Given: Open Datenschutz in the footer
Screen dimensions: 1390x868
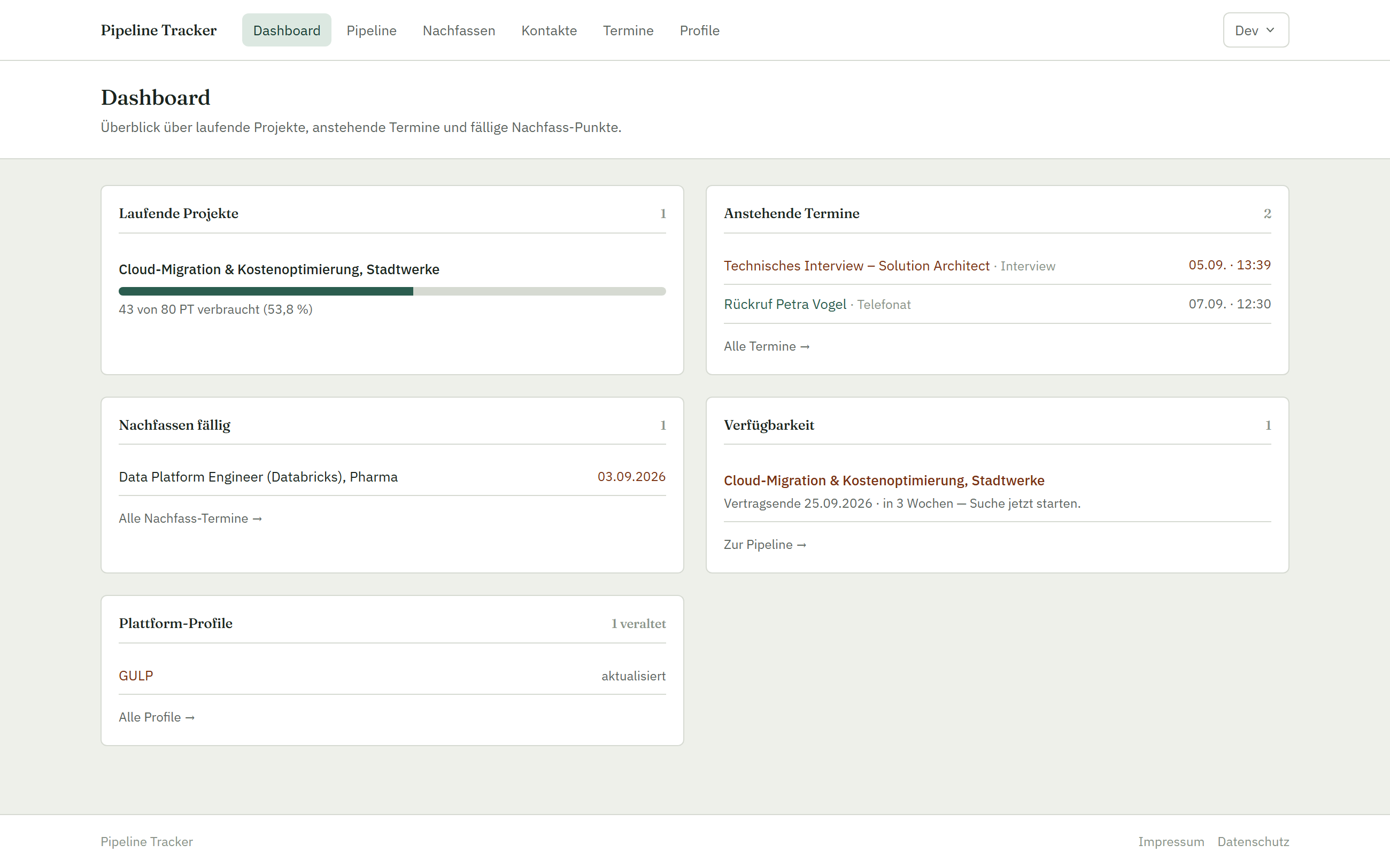Looking at the screenshot, I should tap(1253, 842).
